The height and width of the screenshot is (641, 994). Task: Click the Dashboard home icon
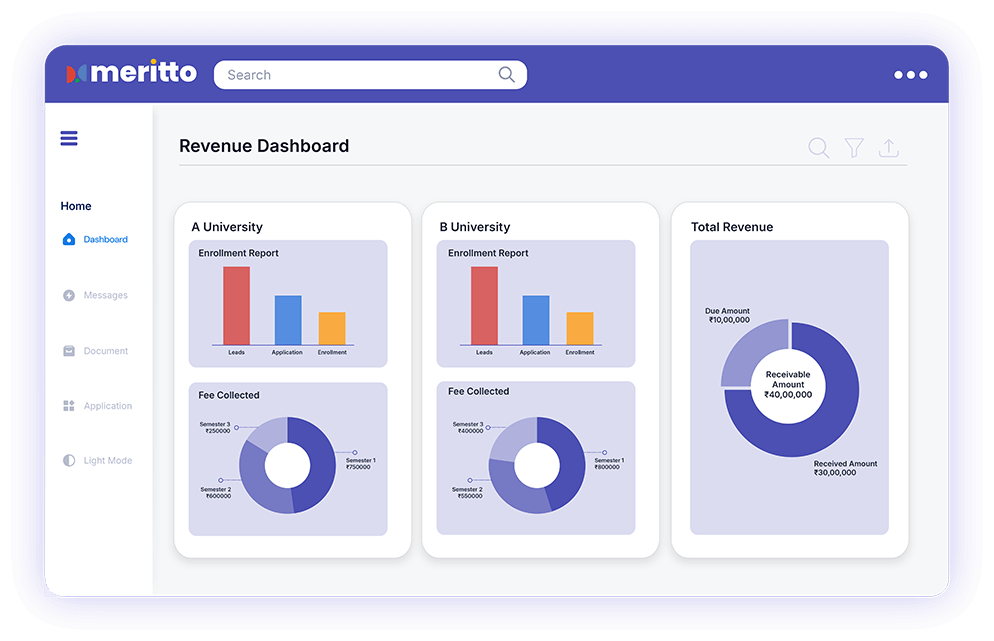point(69,240)
